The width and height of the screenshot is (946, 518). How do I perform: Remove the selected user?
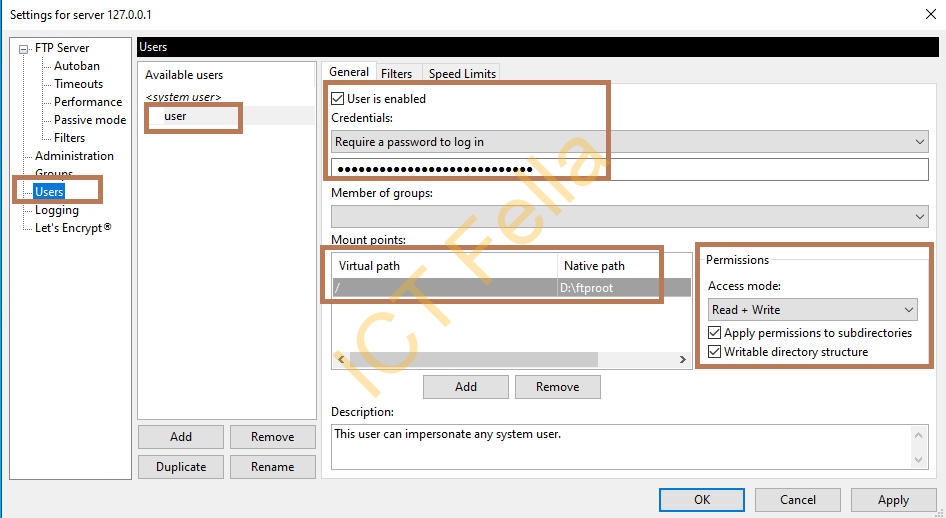pos(273,437)
